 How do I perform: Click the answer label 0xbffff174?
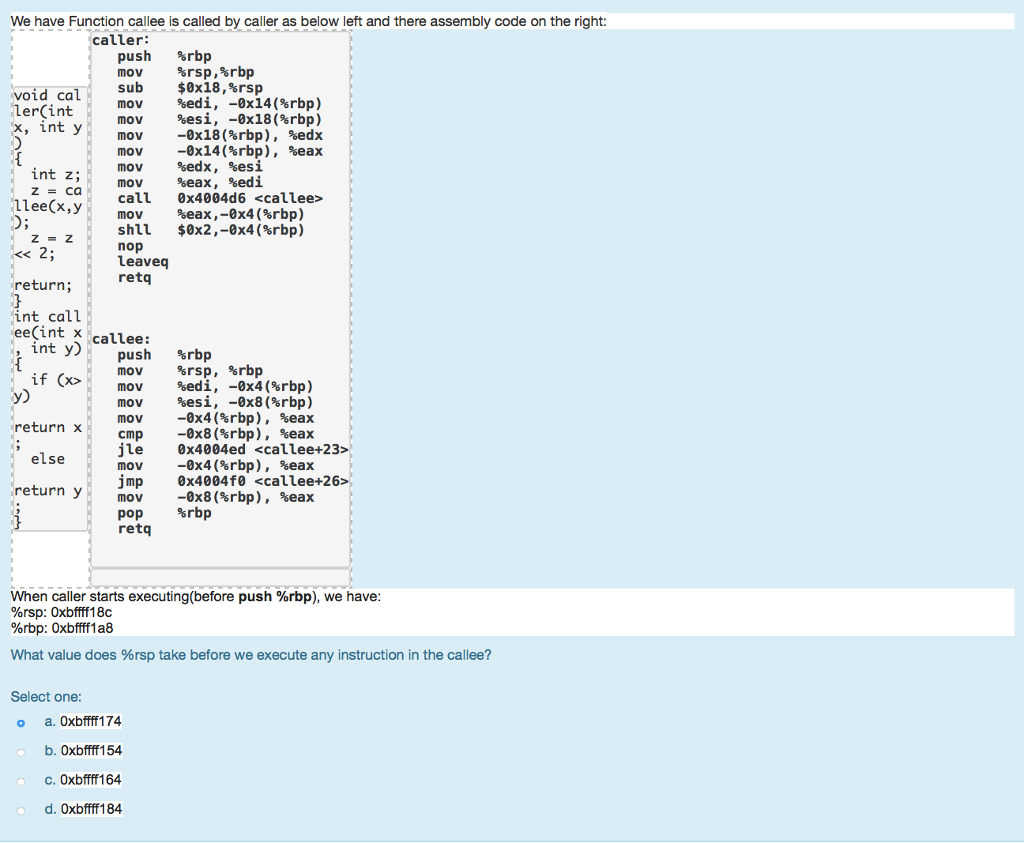point(87,721)
